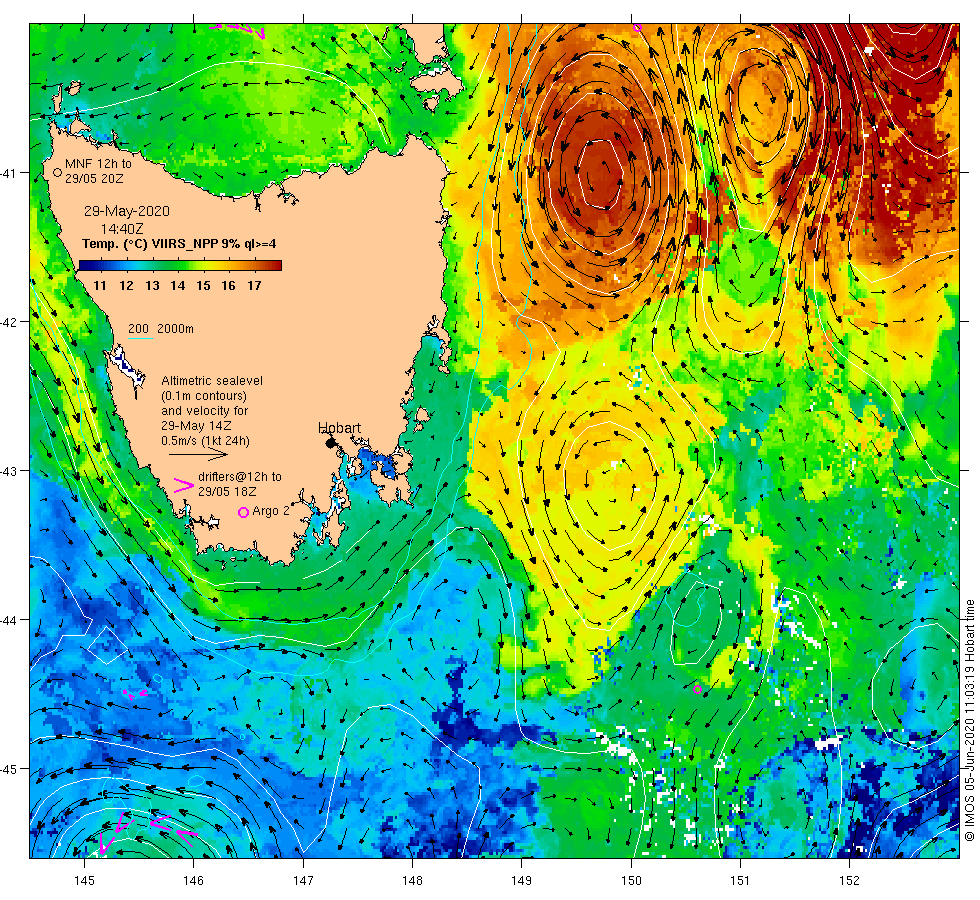980x900 pixels.
Task: Click the longitude 145 axis label
Action: tap(84, 881)
